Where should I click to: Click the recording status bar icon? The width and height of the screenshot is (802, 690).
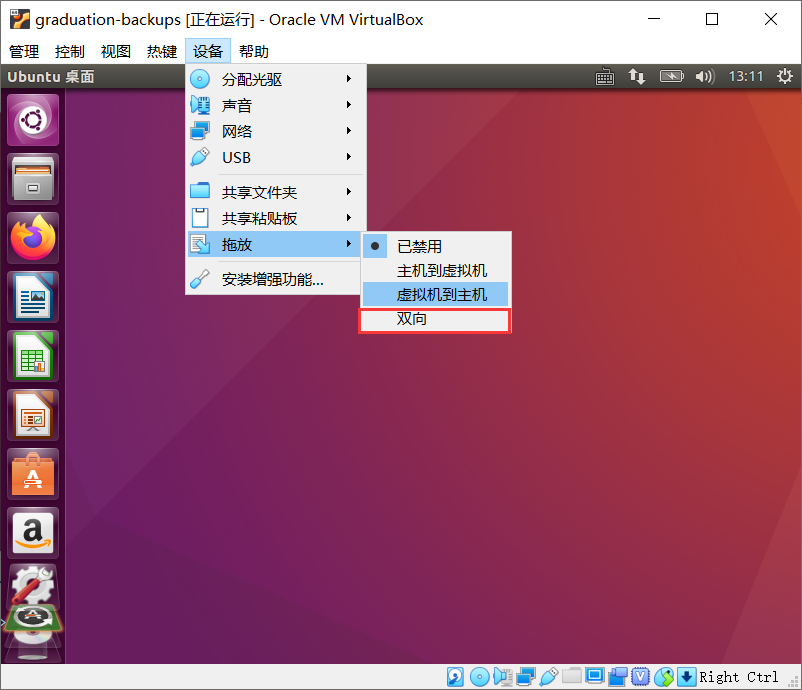coord(618,677)
